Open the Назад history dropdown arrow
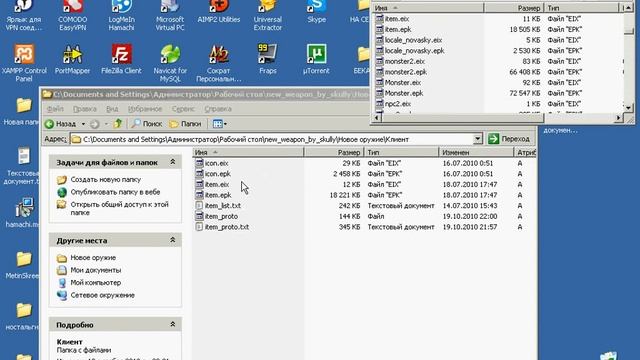Viewport: 640px width, 360px height. (83, 124)
